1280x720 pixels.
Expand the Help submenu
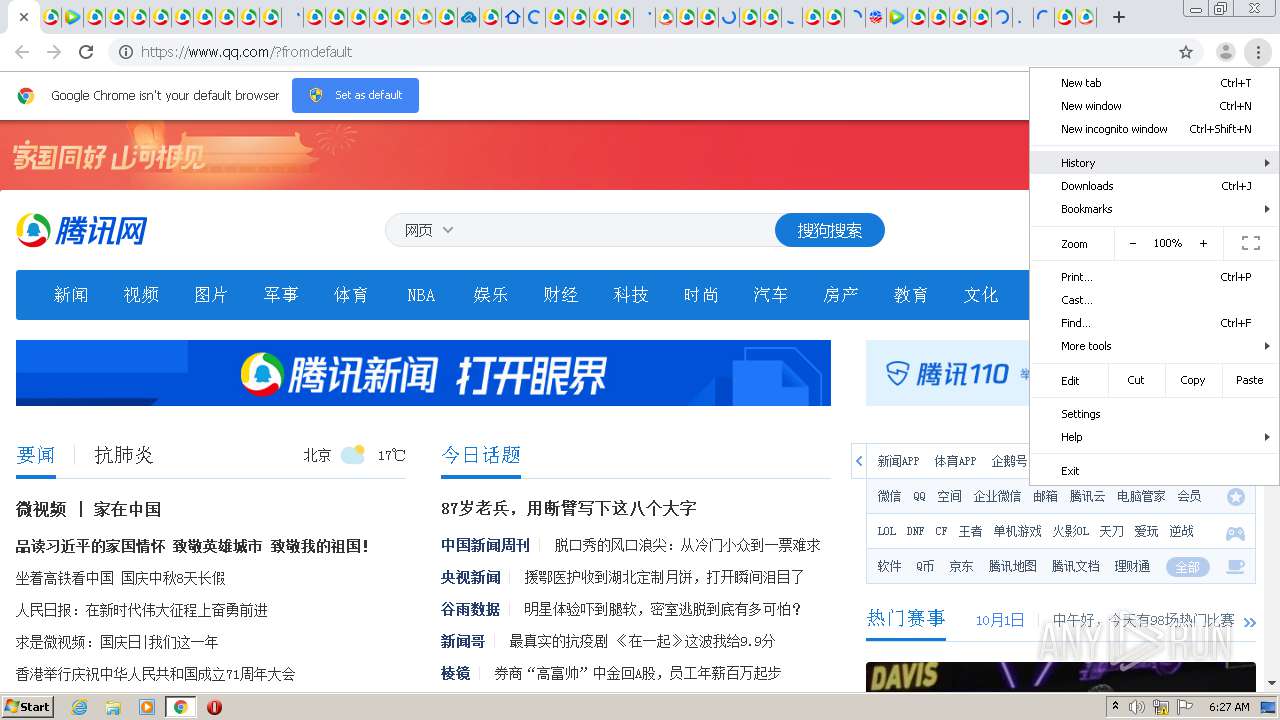1154,437
